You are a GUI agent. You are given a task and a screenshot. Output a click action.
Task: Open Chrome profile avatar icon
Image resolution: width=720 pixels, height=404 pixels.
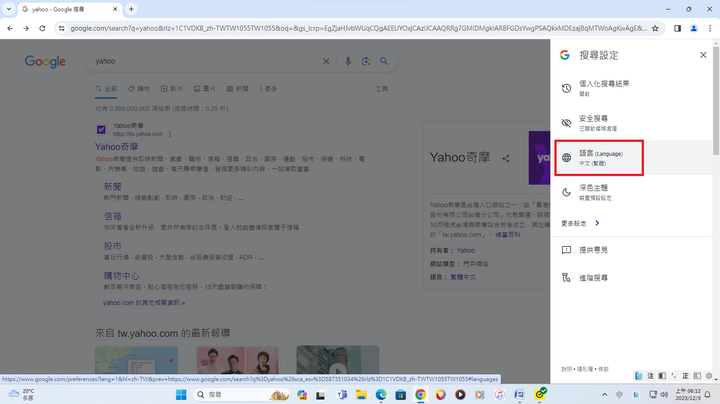(694, 28)
